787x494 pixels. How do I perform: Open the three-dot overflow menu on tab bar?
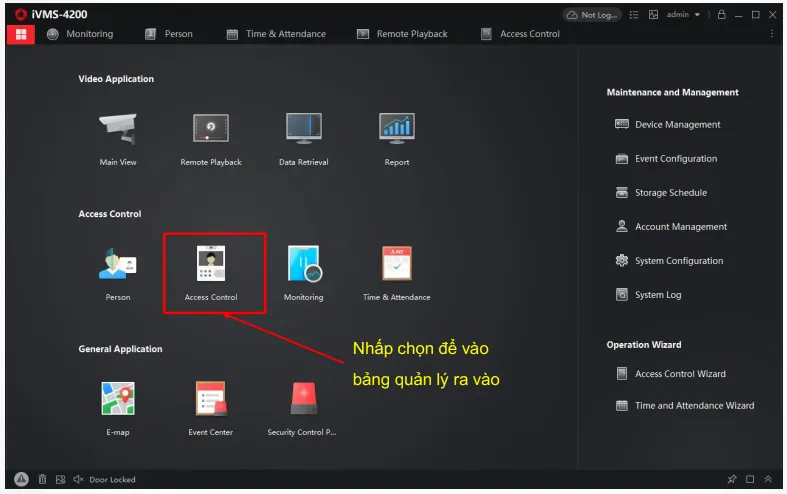click(771, 34)
